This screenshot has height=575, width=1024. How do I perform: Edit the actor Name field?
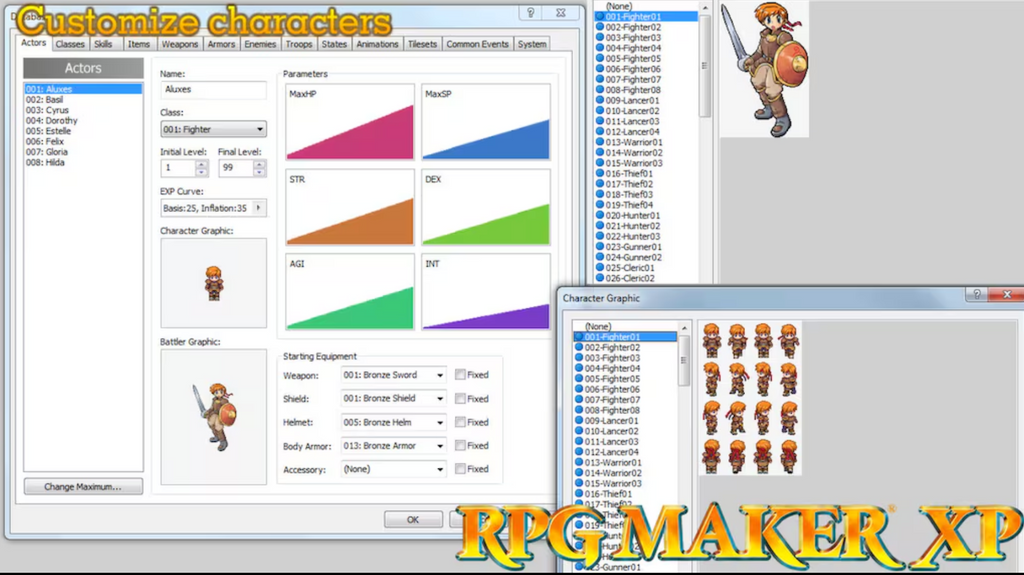point(213,90)
